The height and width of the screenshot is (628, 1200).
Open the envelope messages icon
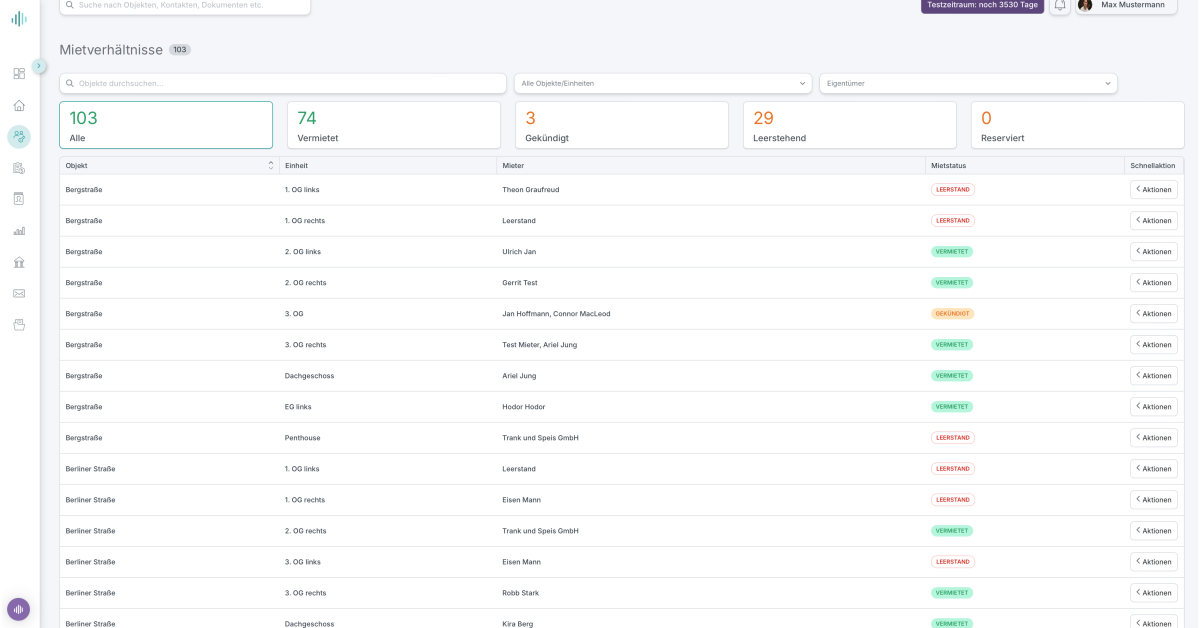click(19, 293)
